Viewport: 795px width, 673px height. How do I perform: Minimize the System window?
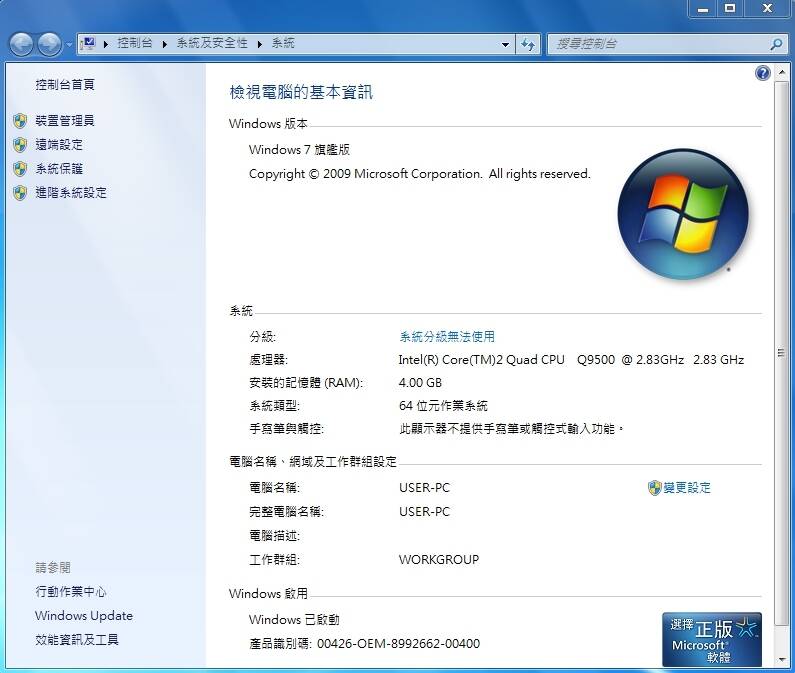pos(703,9)
